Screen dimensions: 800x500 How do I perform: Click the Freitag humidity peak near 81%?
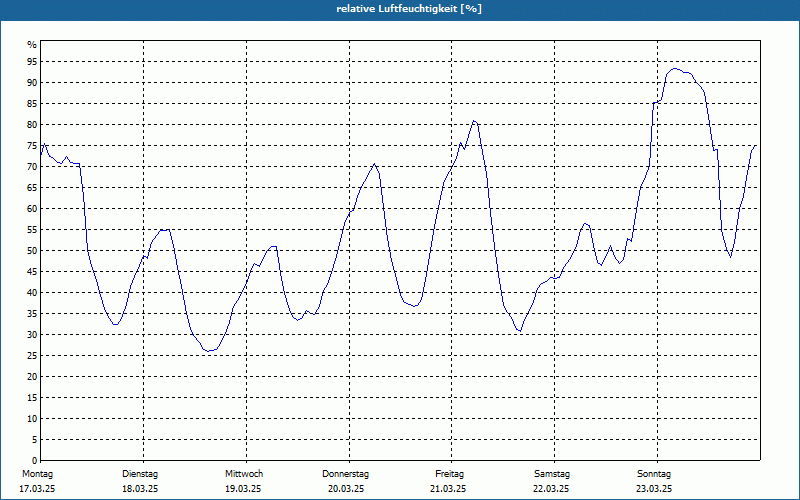coord(474,121)
